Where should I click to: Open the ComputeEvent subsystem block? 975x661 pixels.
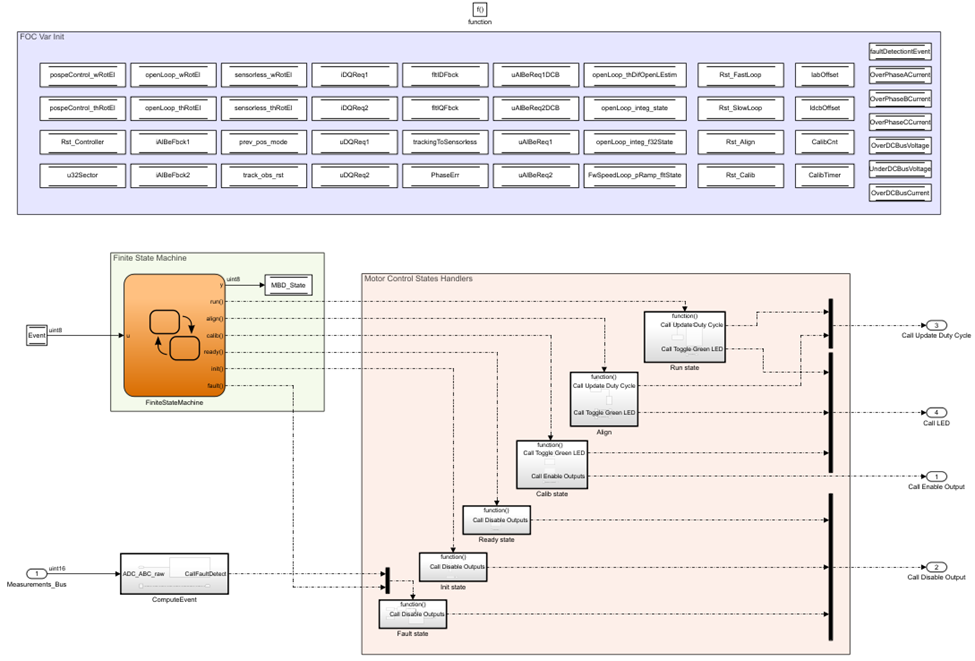click(174, 574)
